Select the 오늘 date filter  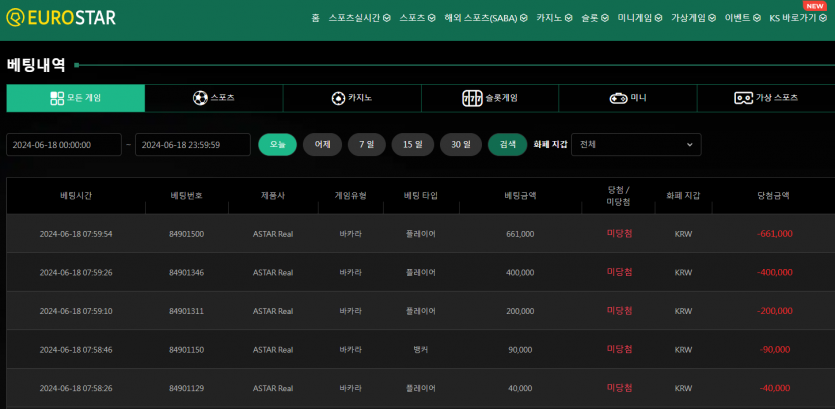coord(277,144)
